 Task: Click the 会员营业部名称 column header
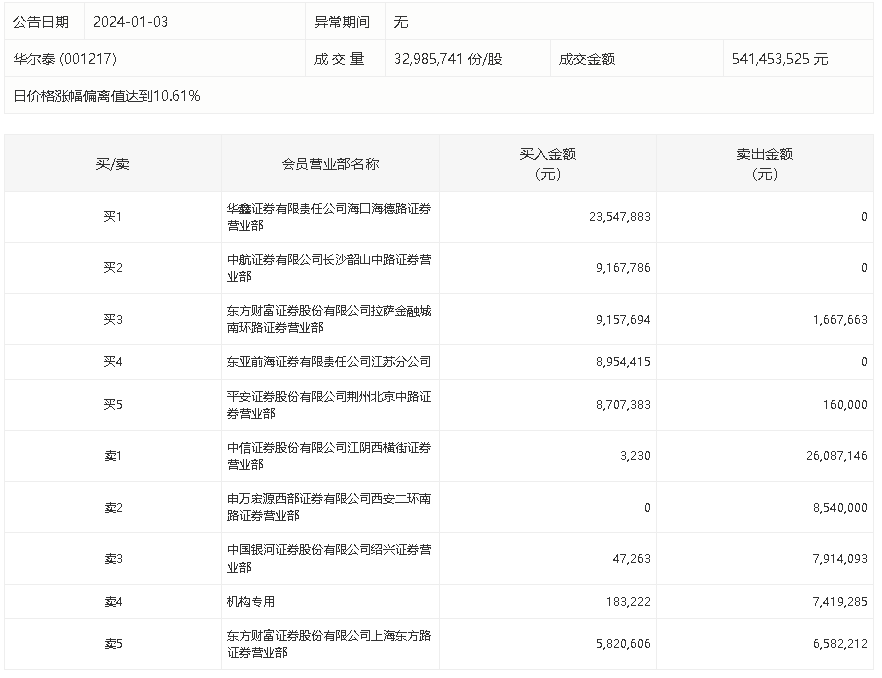330,164
